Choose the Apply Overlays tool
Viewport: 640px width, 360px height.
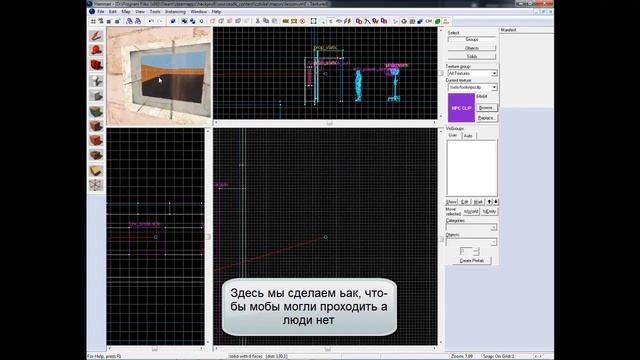tap(96, 155)
